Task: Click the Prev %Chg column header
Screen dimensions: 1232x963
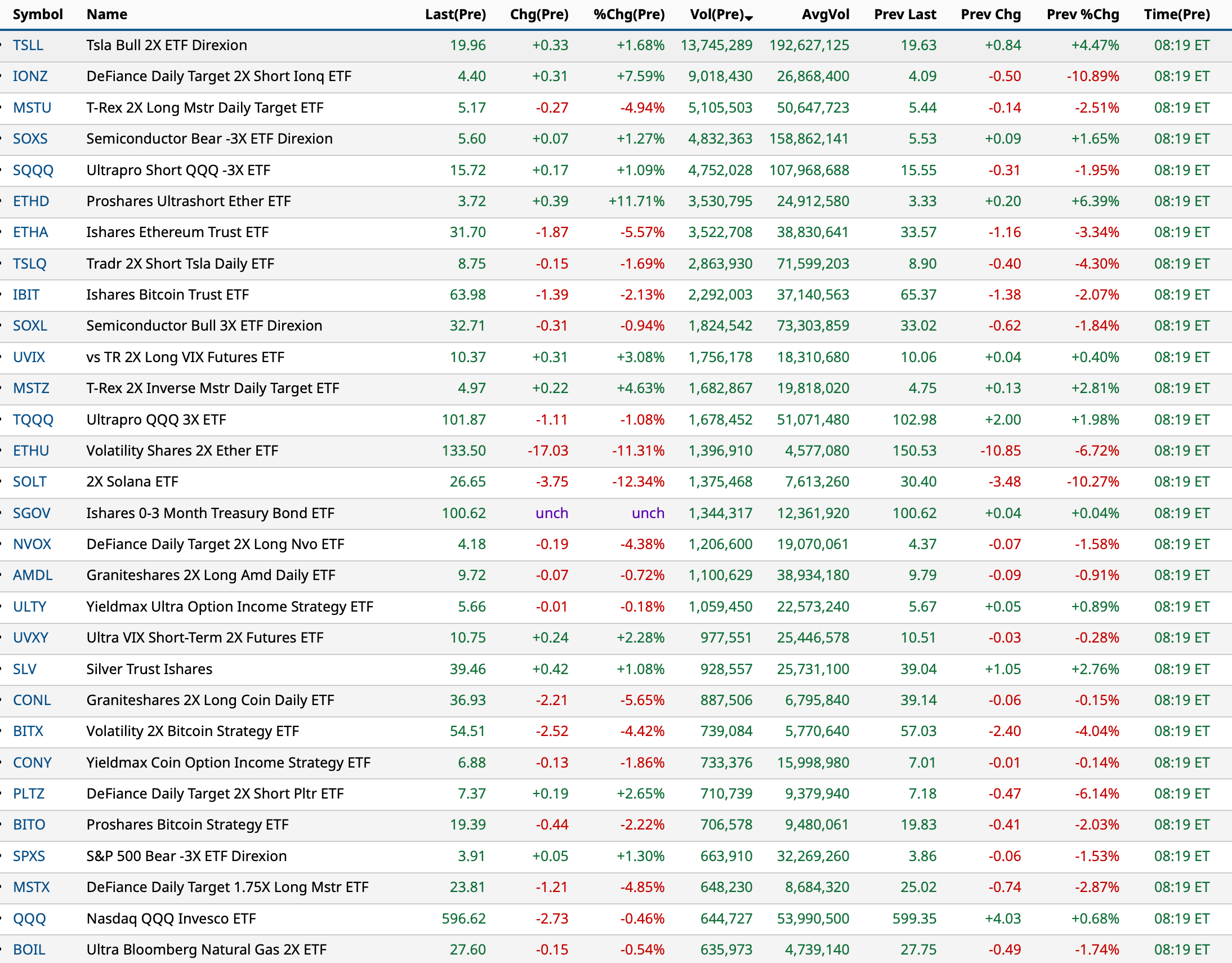Action: pos(1082,14)
